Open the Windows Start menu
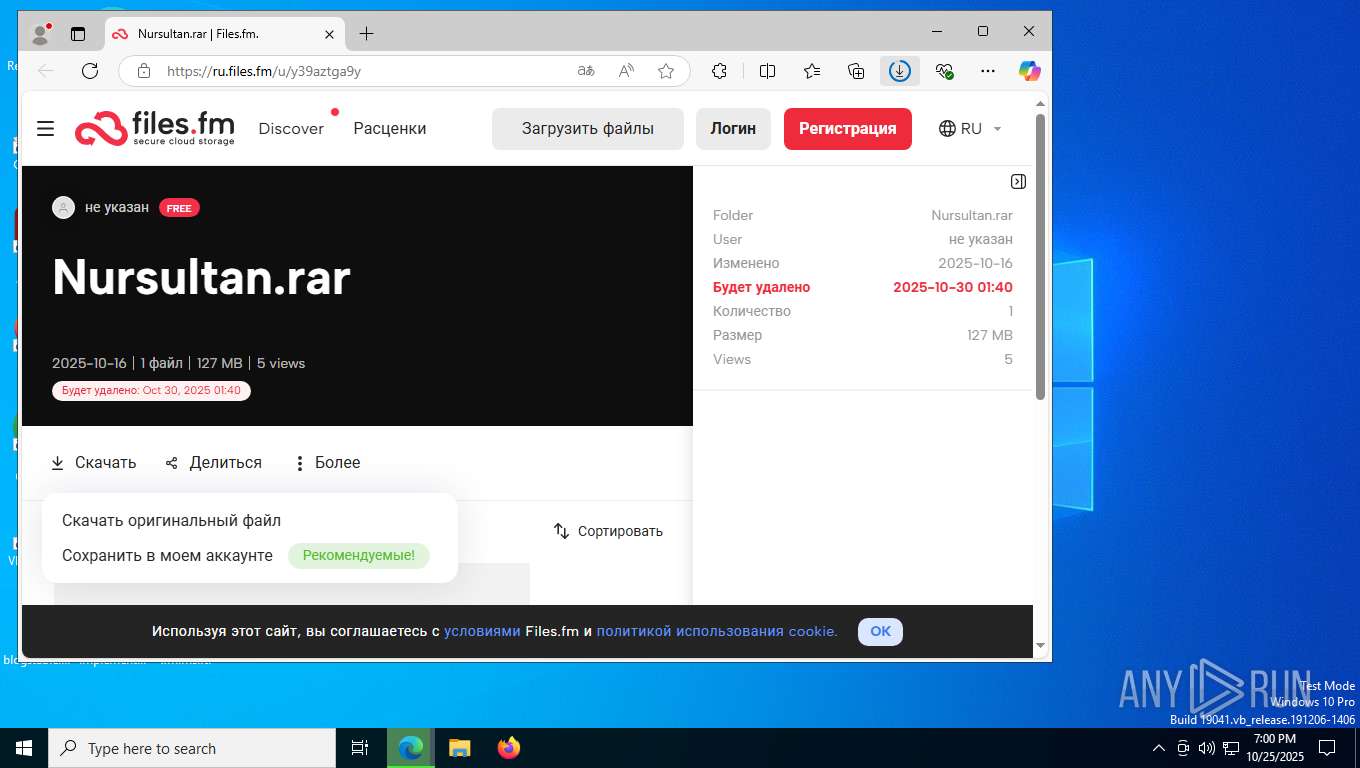Image resolution: width=1360 pixels, height=768 pixels. point(24,748)
